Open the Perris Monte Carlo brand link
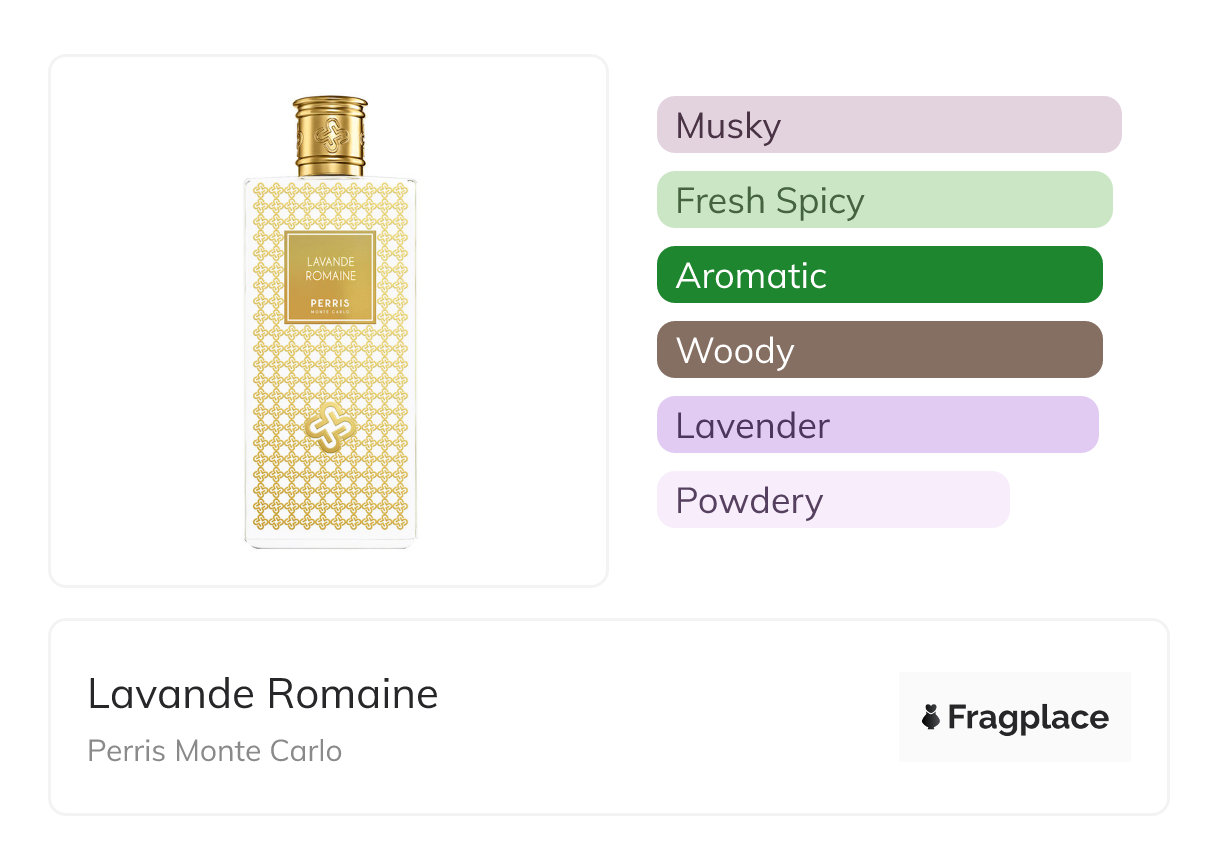Screen dimensions: 1218x864 pyautogui.click(x=215, y=751)
